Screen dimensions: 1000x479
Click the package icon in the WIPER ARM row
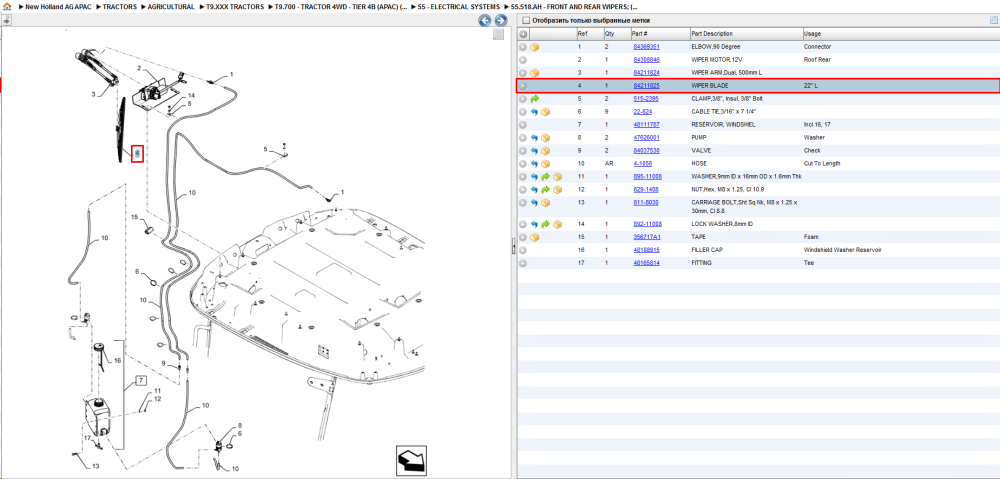pyautogui.click(x=534, y=73)
